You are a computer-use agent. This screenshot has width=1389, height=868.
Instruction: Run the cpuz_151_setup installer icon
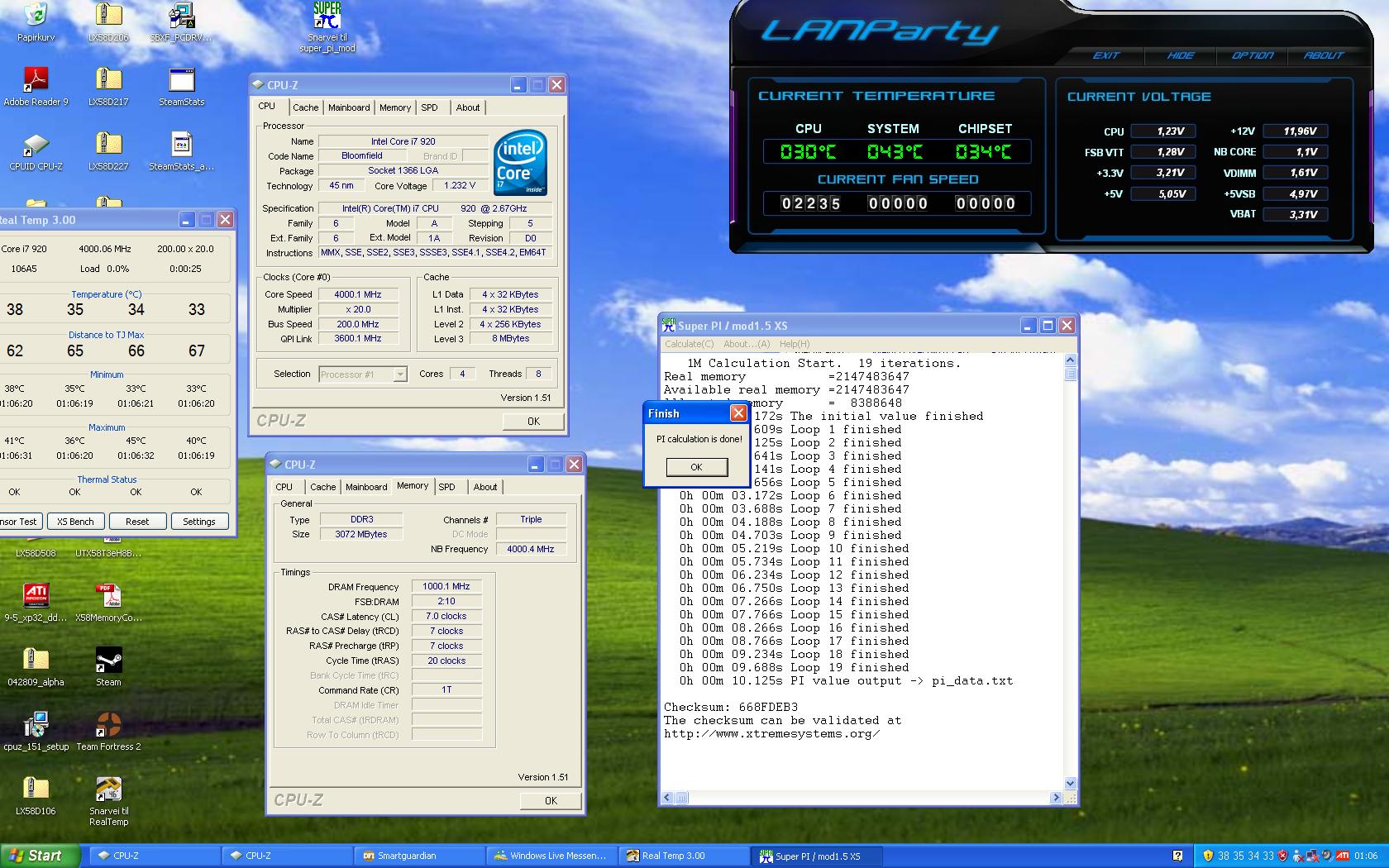pos(36,724)
